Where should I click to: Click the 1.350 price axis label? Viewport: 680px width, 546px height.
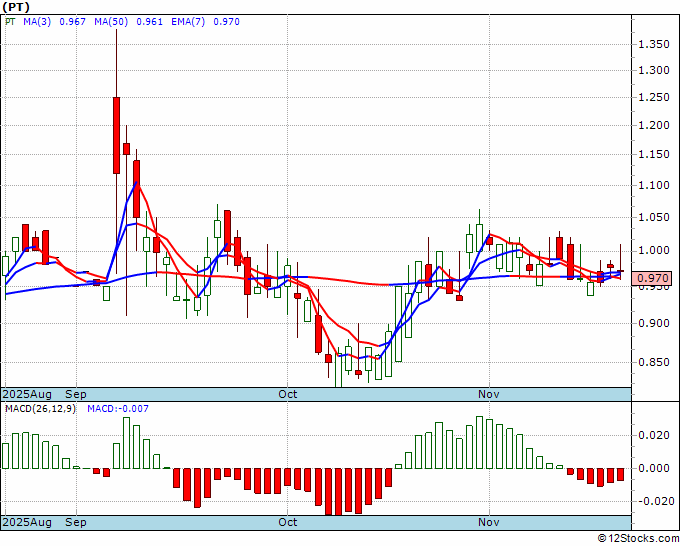click(654, 44)
